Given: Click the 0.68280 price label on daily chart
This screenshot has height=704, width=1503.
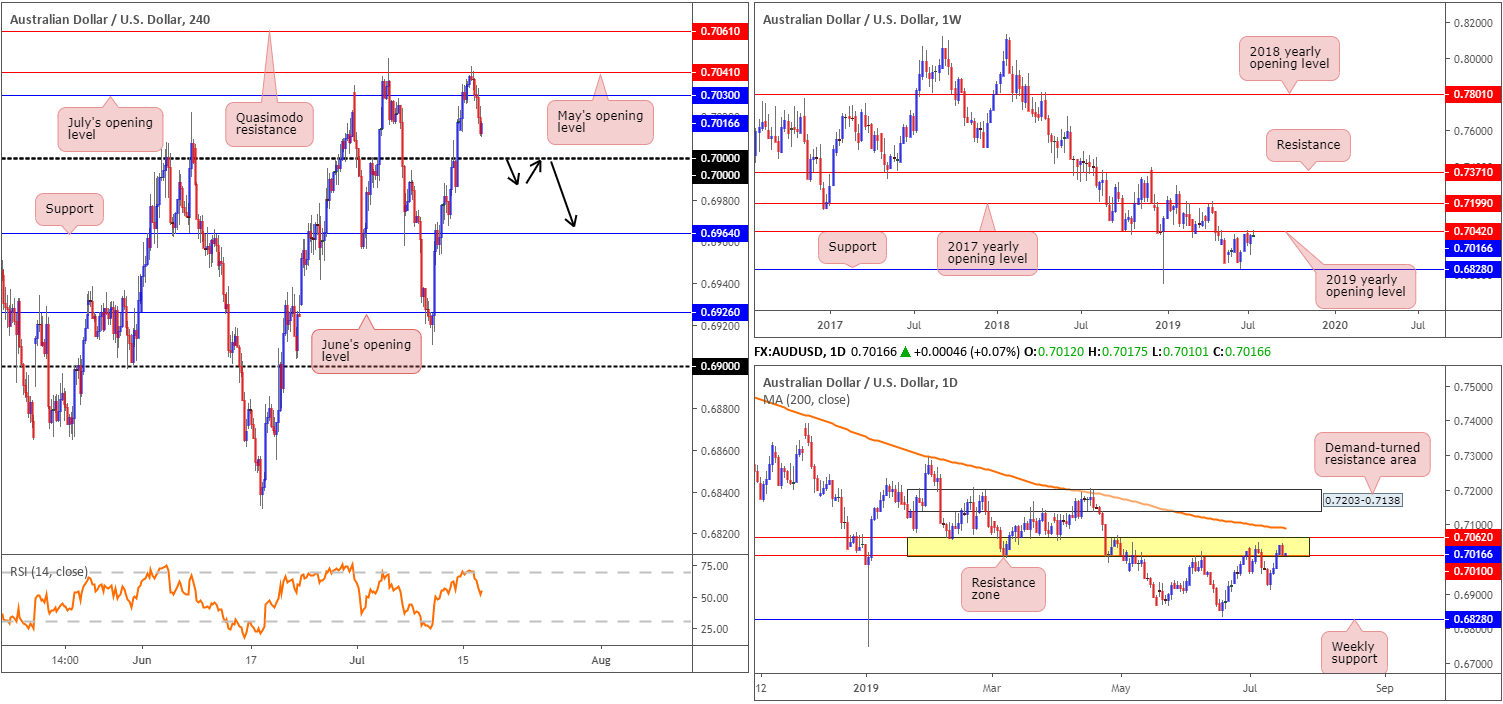Looking at the screenshot, I should [x=1474, y=619].
